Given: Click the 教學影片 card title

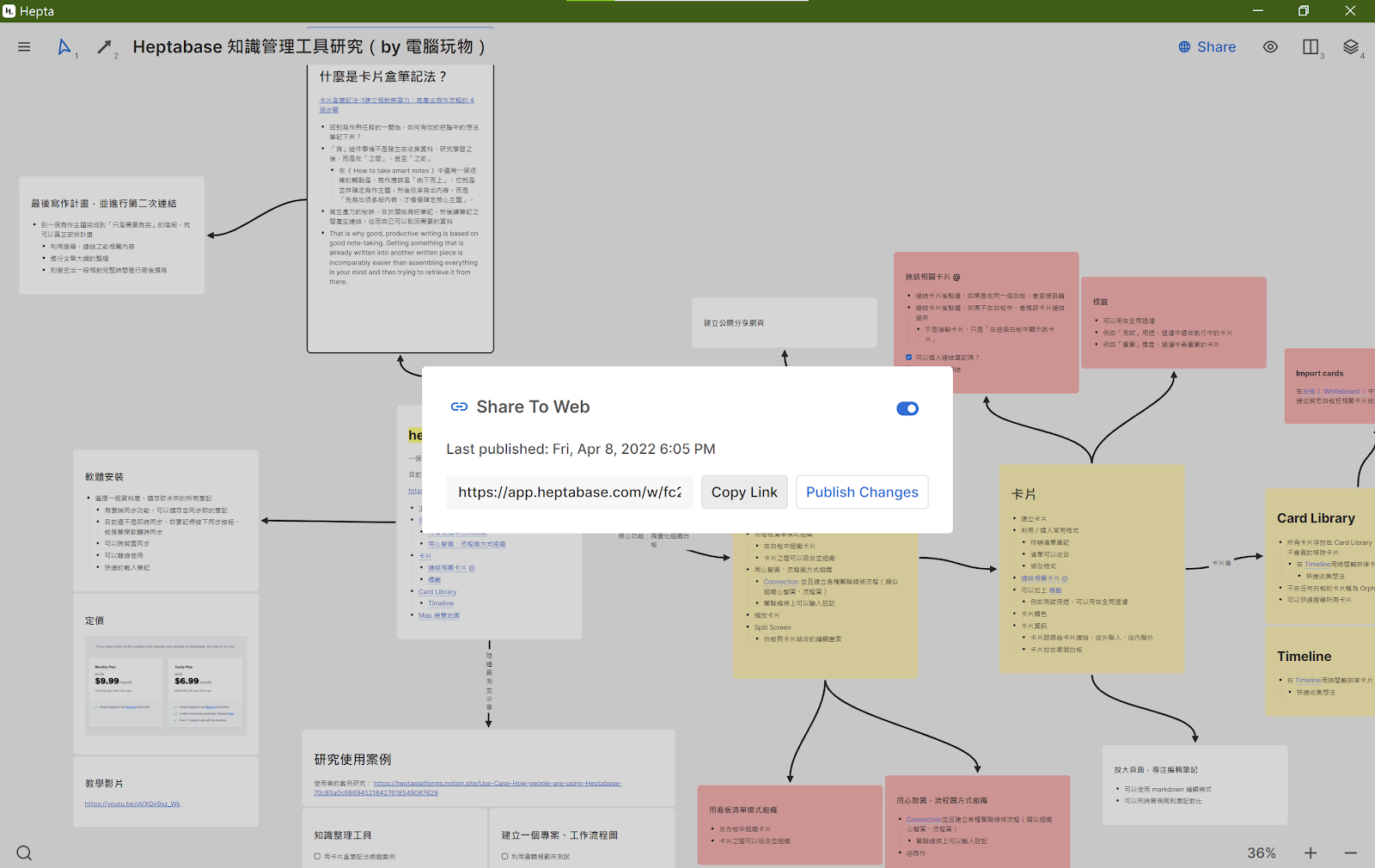Looking at the screenshot, I should [x=104, y=784].
